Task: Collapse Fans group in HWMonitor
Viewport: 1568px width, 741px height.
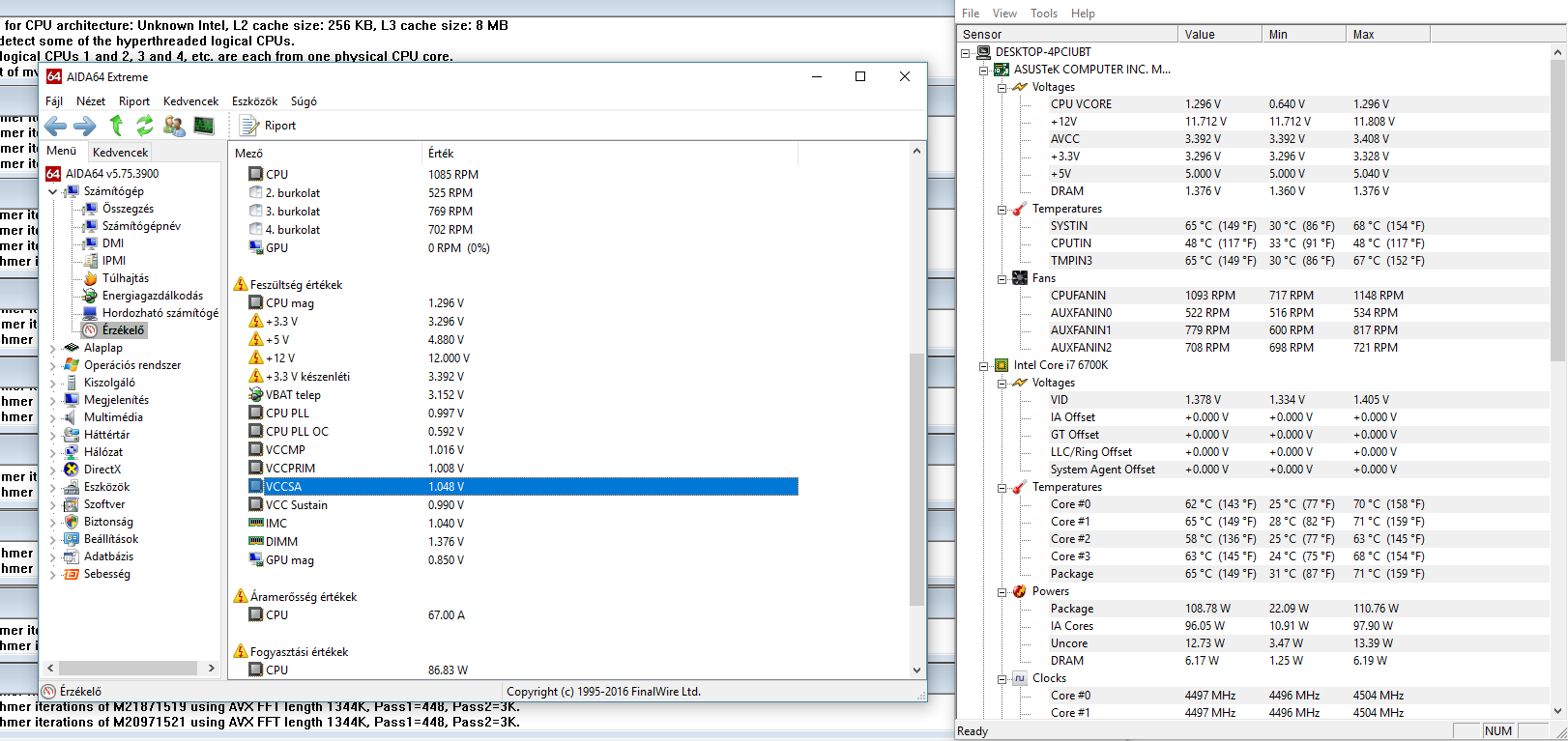Action: [x=1002, y=279]
